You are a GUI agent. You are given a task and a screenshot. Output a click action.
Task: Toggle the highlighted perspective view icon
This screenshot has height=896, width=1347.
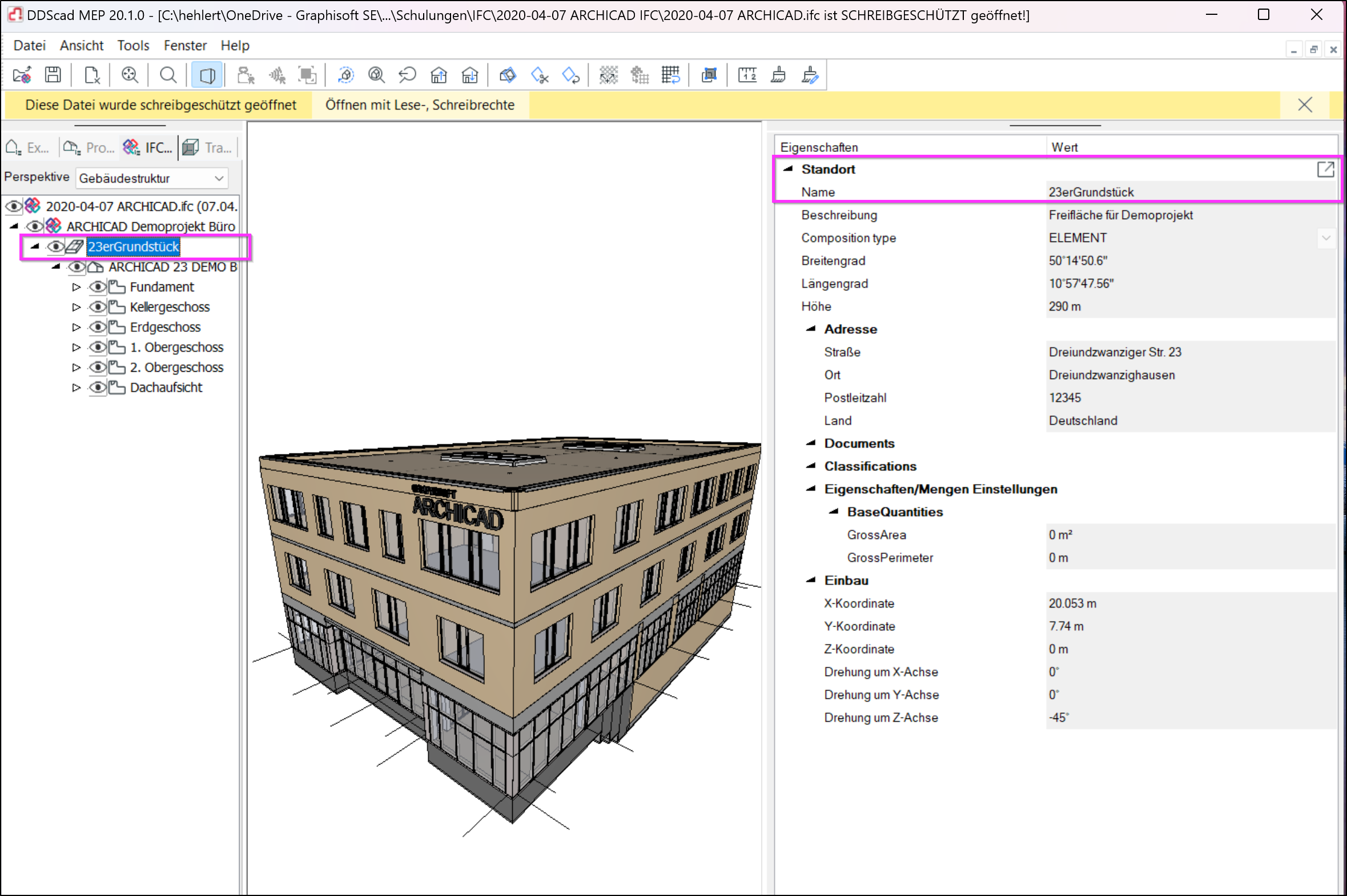click(207, 75)
